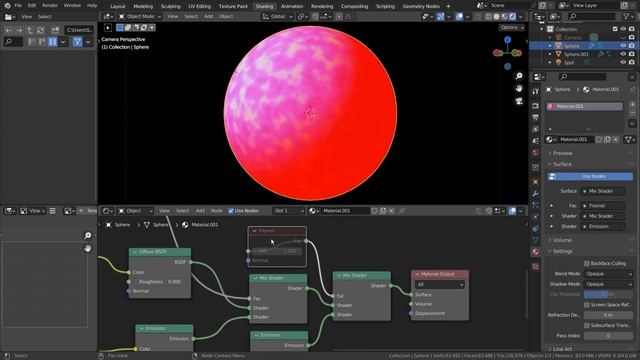Open the Render menu
This screenshot has height=360, width=640.
click(50, 6)
